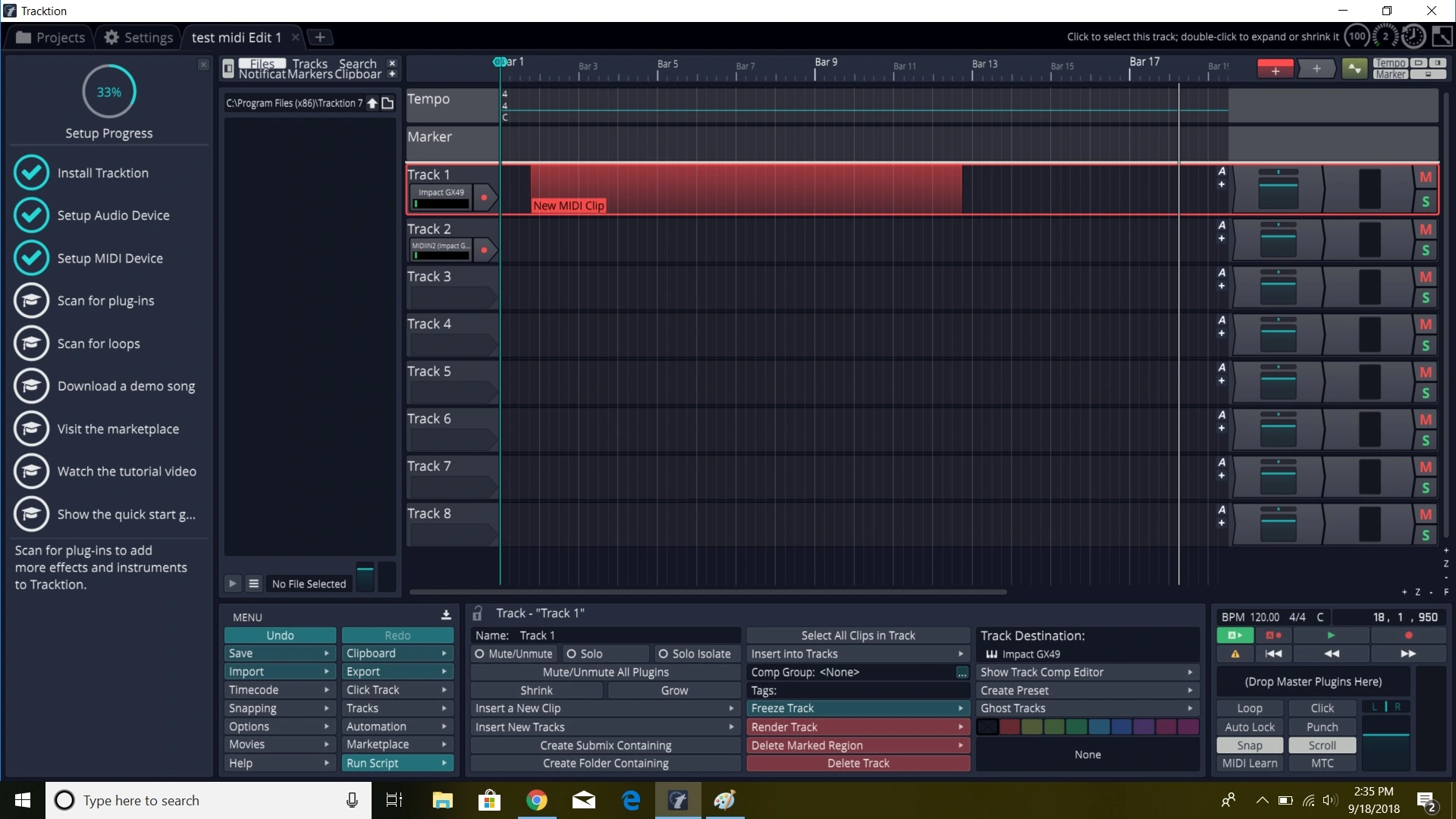Hit the return-to-start transport icon
Image resolution: width=1456 pixels, height=819 pixels.
point(1273,654)
